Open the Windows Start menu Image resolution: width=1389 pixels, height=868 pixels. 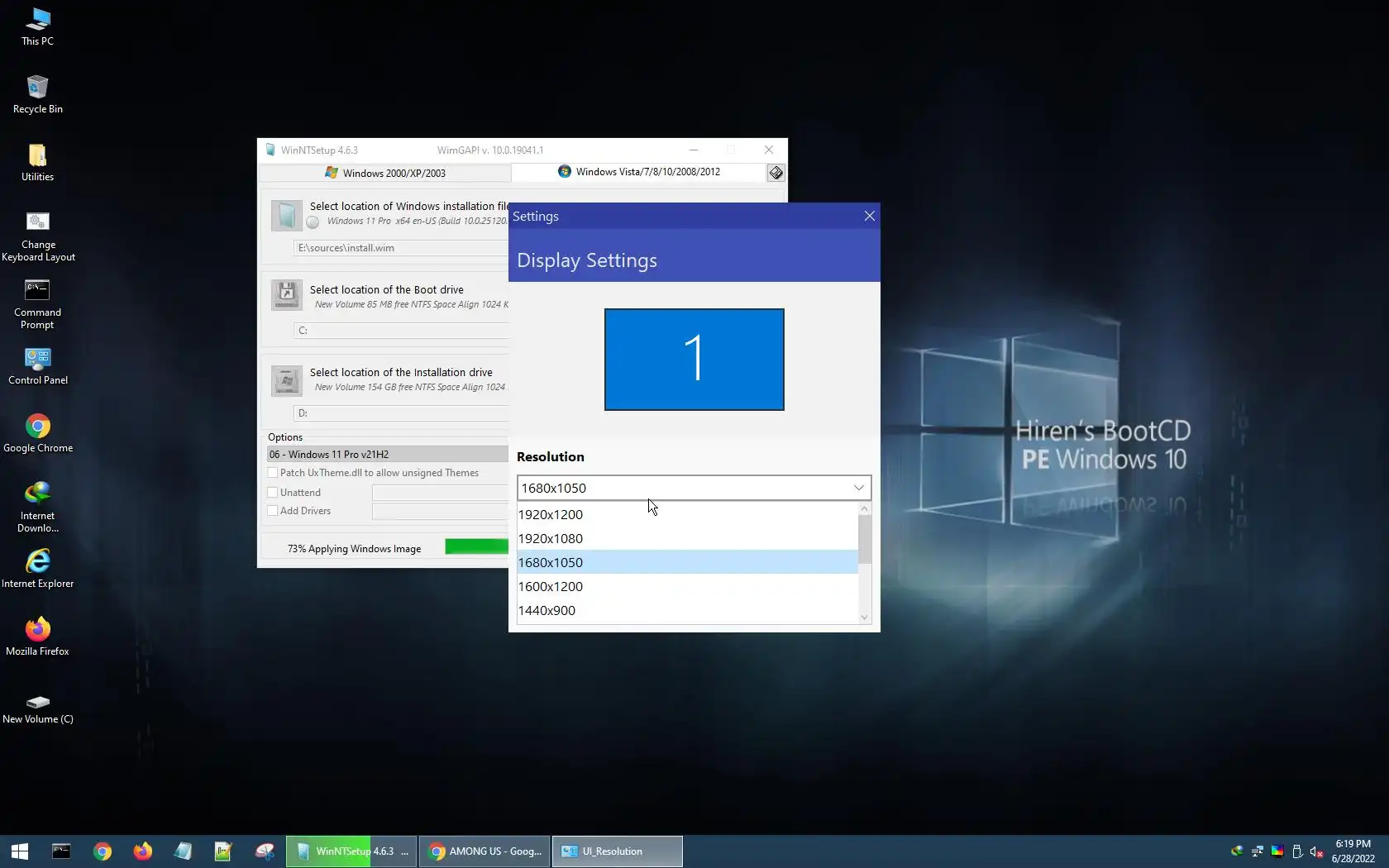(20, 851)
